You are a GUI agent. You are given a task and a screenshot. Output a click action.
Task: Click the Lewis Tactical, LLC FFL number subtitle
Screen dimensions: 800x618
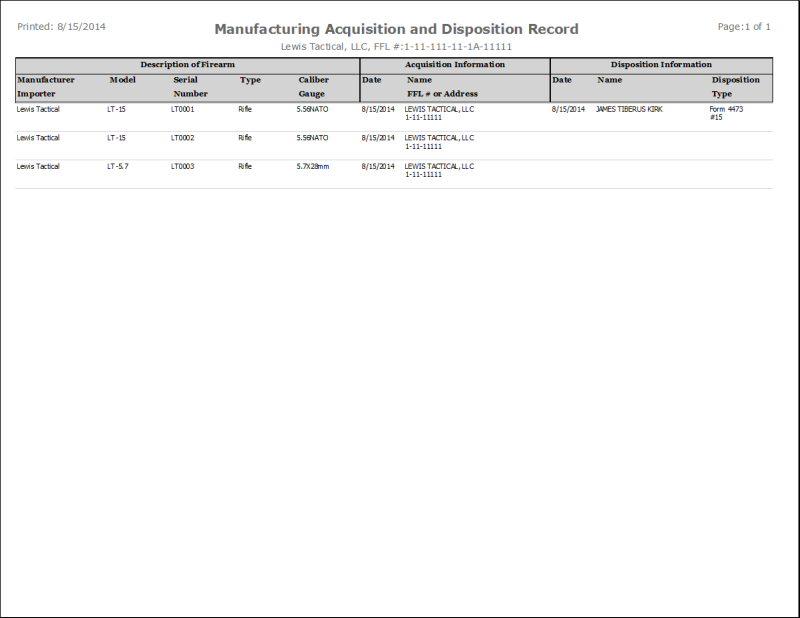[396, 46]
